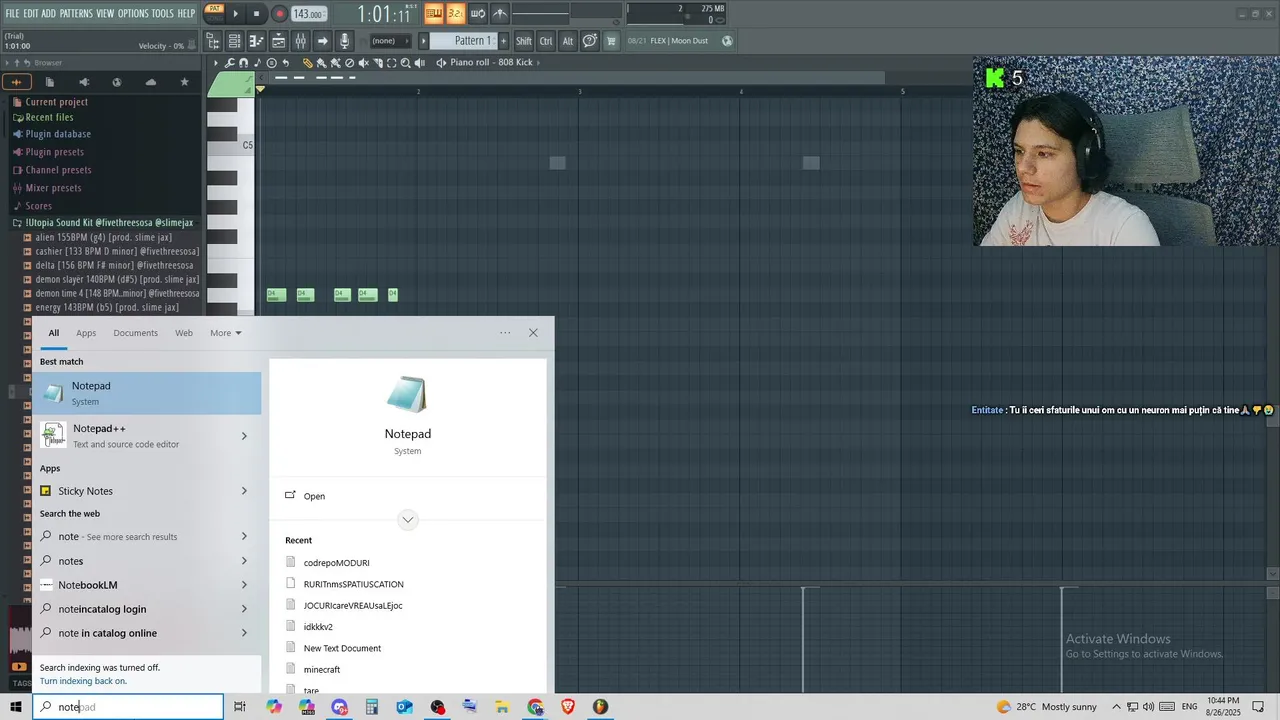Open the TOOLS menu
1280x720 pixels.
click(x=163, y=13)
